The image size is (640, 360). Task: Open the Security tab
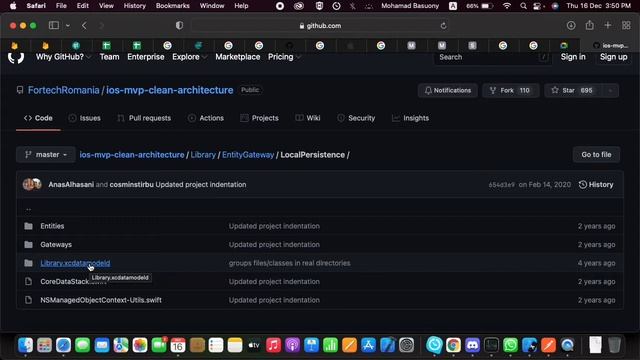point(356,118)
